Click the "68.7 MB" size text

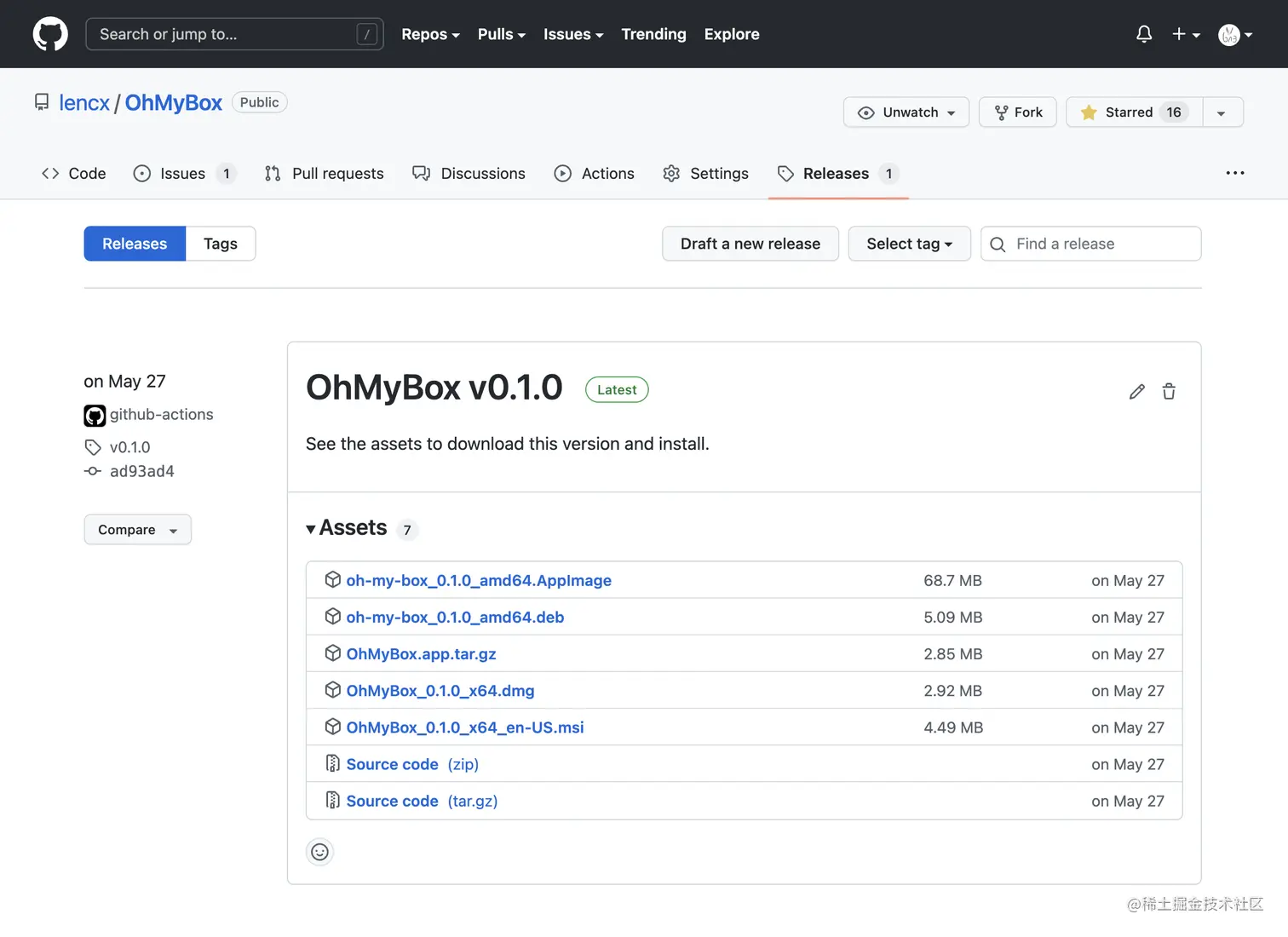(x=952, y=580)
